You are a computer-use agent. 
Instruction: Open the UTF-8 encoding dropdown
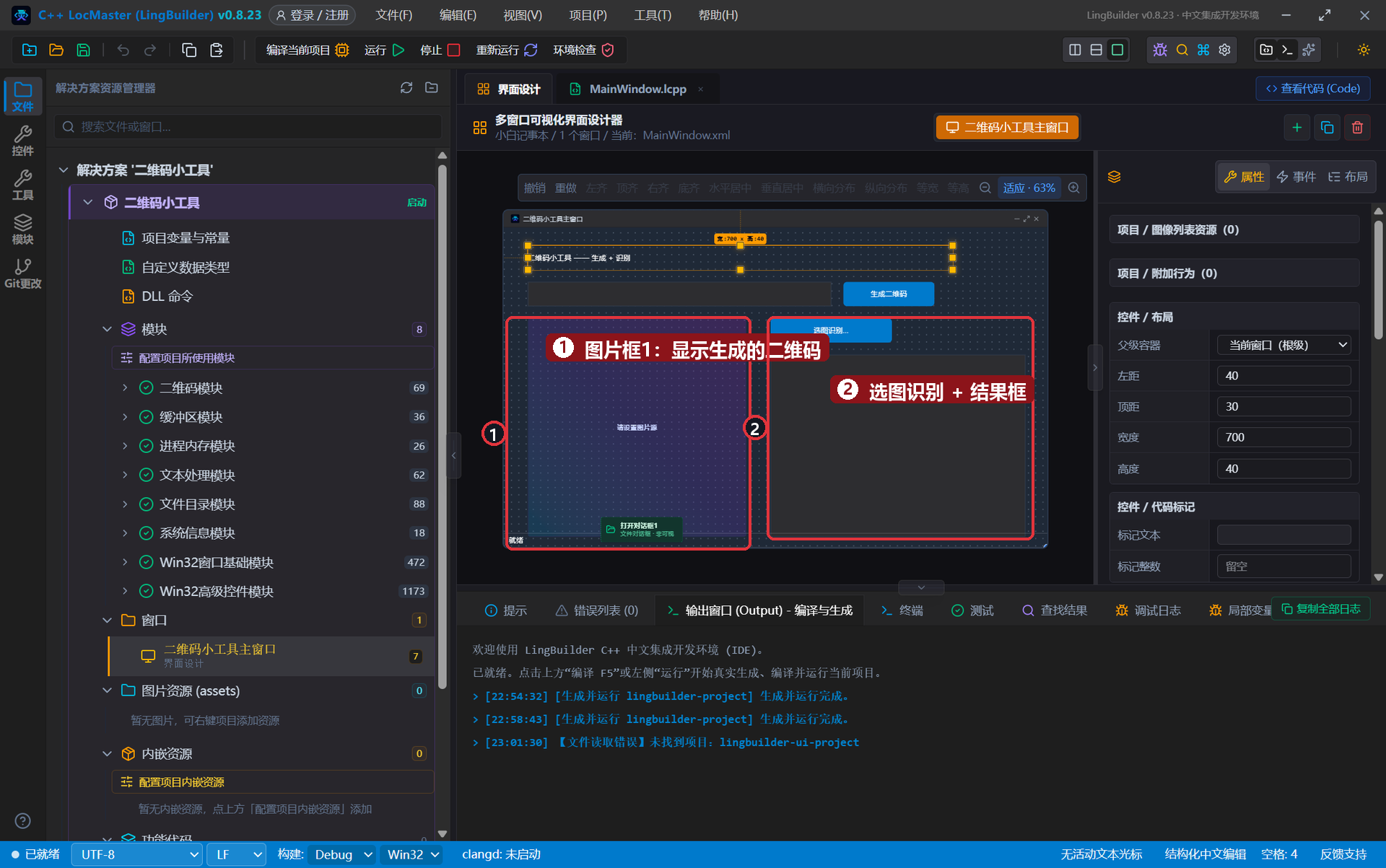136,854
